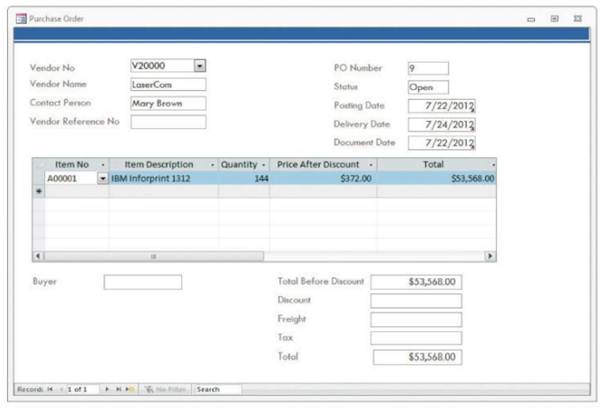Click the empty Discount field
The height and width of the screenshot is (410, 602).
416,301
